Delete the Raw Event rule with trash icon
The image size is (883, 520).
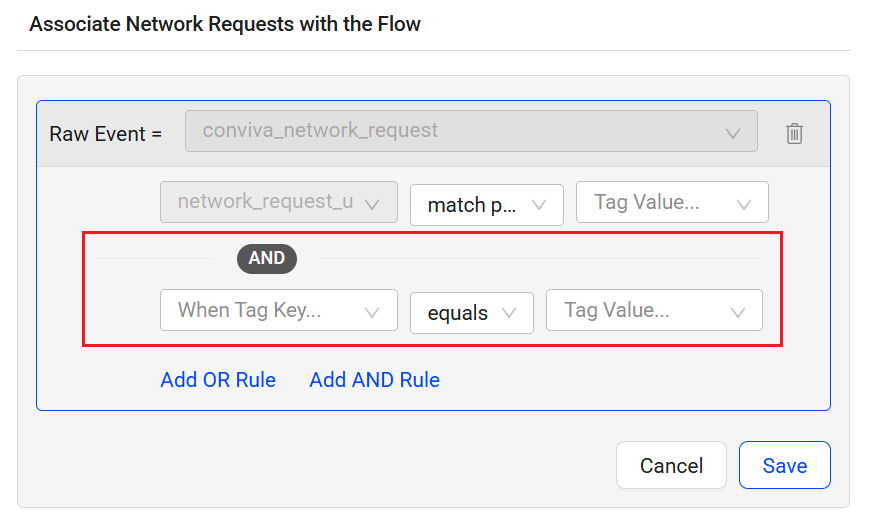(794, 133)
